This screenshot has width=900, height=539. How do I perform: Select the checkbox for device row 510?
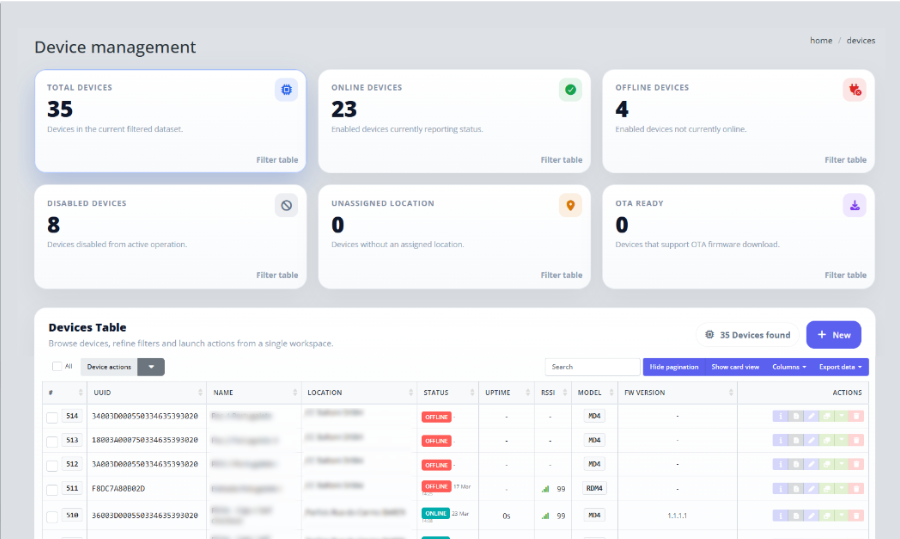point(52,516)
